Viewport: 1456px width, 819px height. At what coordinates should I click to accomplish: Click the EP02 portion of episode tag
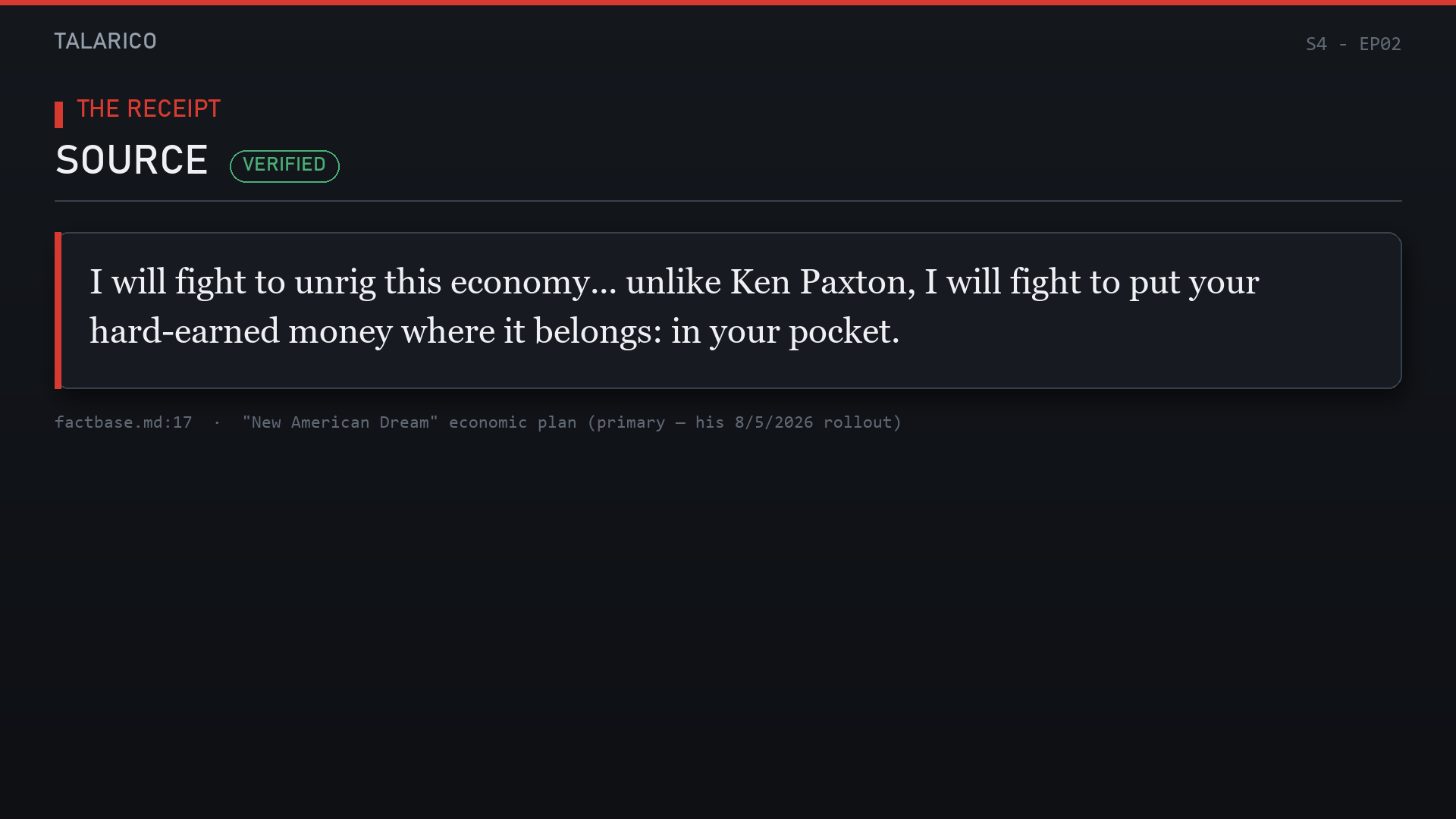1380,44
